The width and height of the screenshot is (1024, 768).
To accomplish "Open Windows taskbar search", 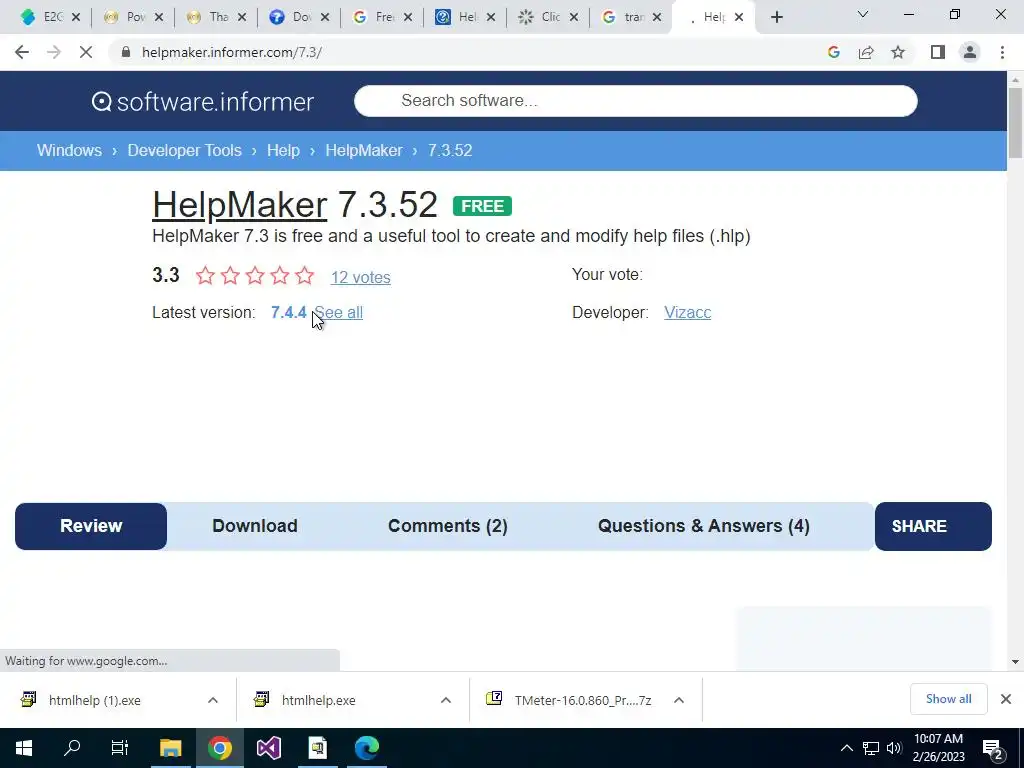I will [x=72, y=748].
